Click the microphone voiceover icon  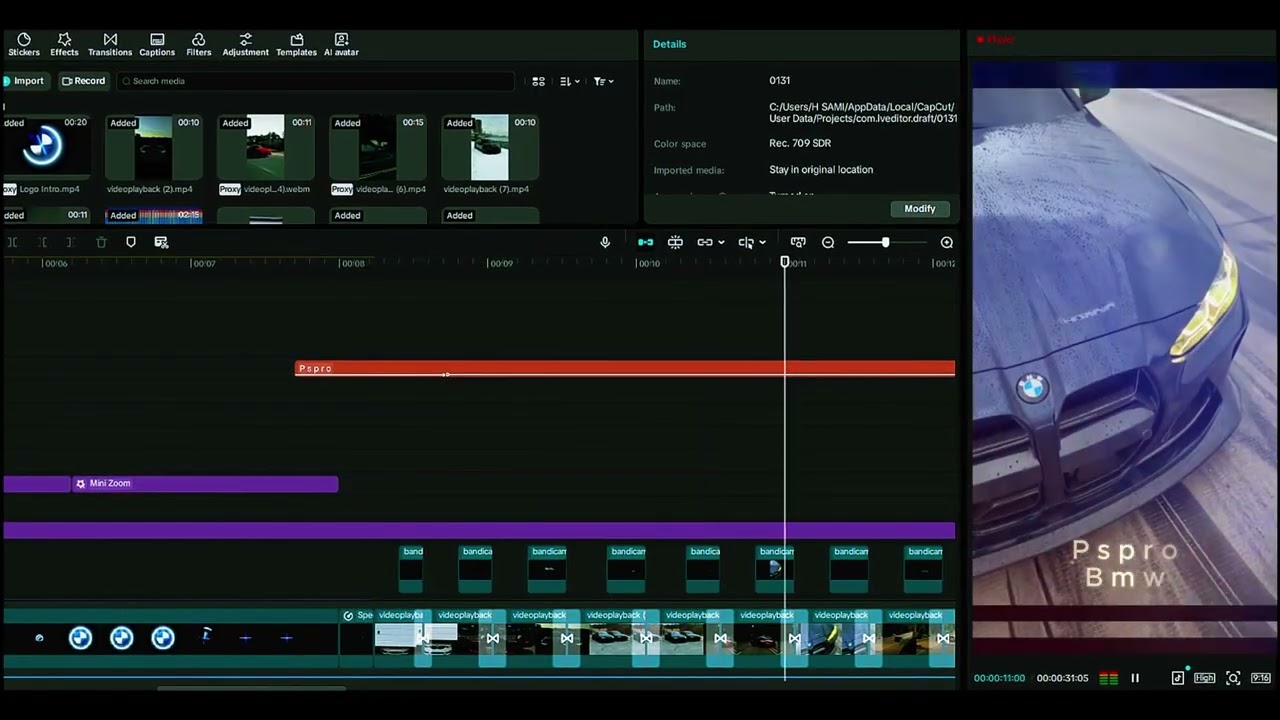605,242
